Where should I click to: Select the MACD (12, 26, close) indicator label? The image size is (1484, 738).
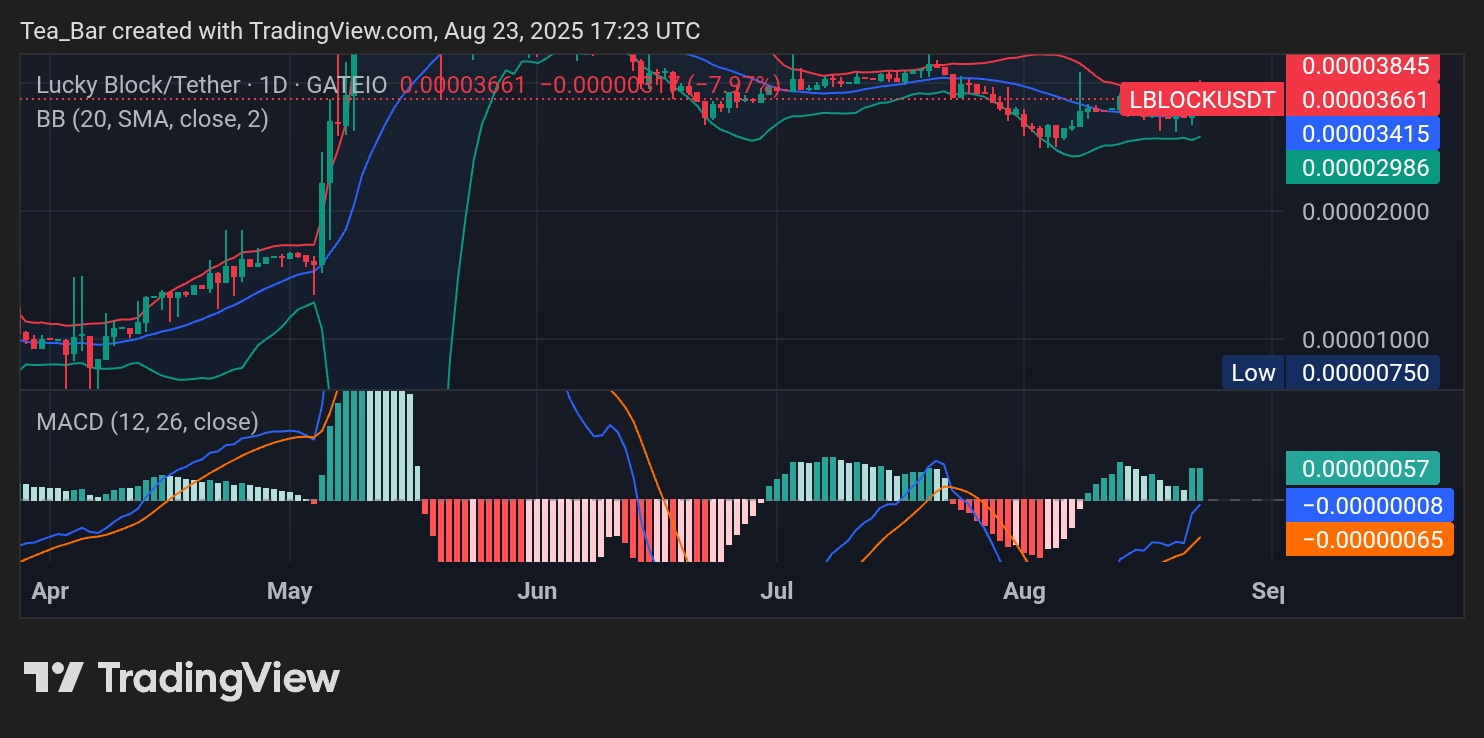point(147,422)
